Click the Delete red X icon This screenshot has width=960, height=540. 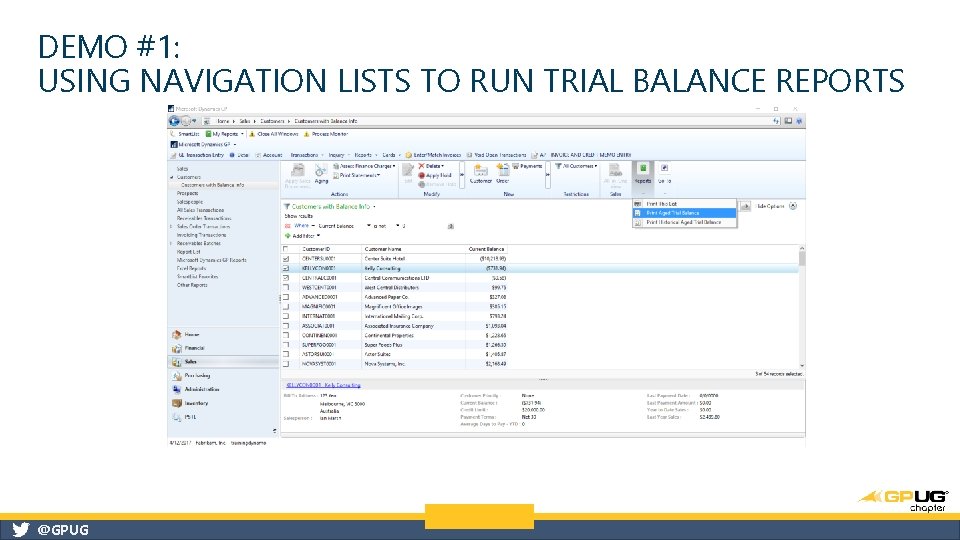click(421, 166)
